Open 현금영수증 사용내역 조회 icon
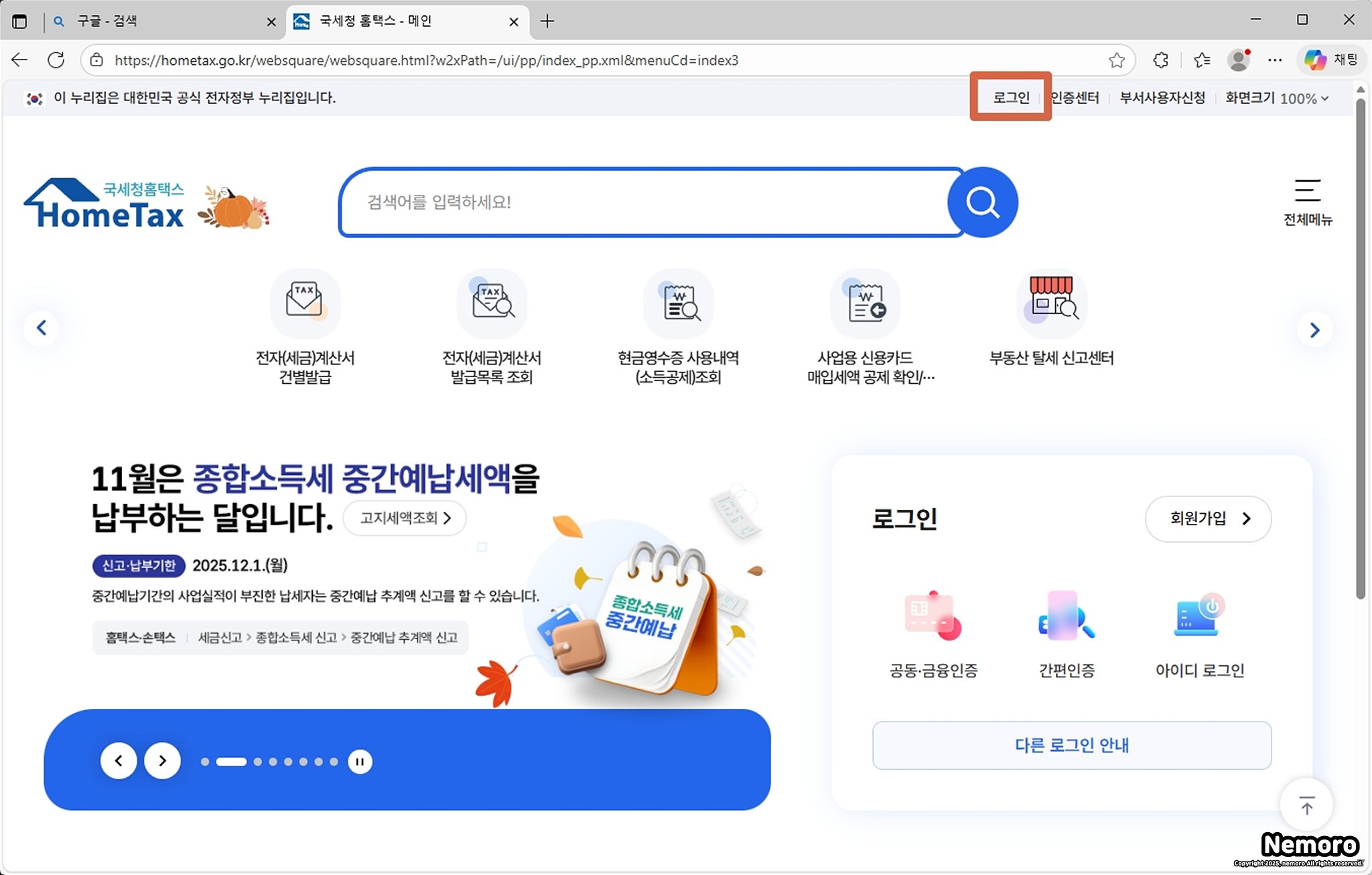Image resolution: width=1372 pixels, height=875 pixels. [678, 305]
